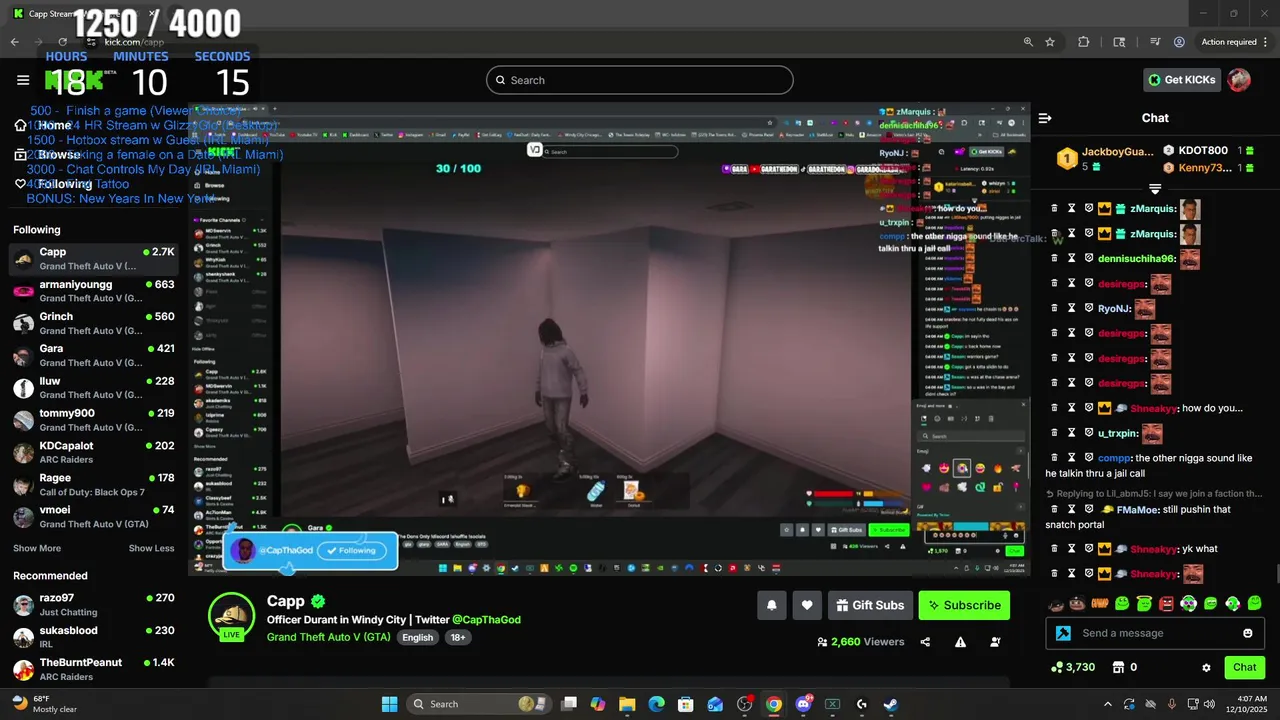Click the green Subscribe button
The width and height of the screenshot is (1280, 720).
click(x=964, y=605)
